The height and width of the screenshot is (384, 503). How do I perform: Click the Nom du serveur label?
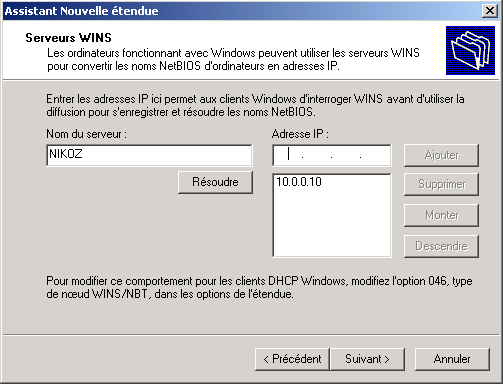point(86,134)
